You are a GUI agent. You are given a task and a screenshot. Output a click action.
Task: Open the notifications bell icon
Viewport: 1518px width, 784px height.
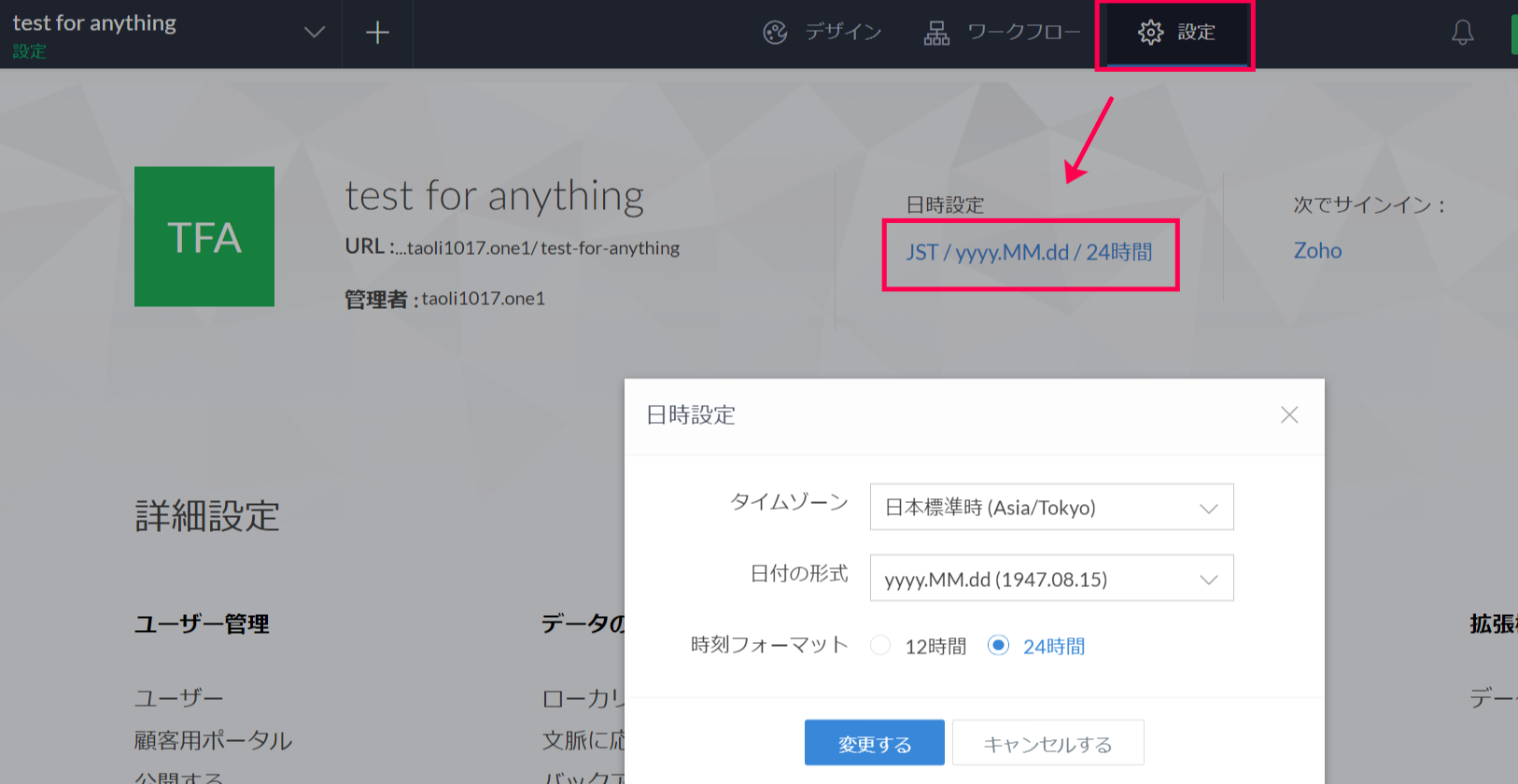(1462, 34)
